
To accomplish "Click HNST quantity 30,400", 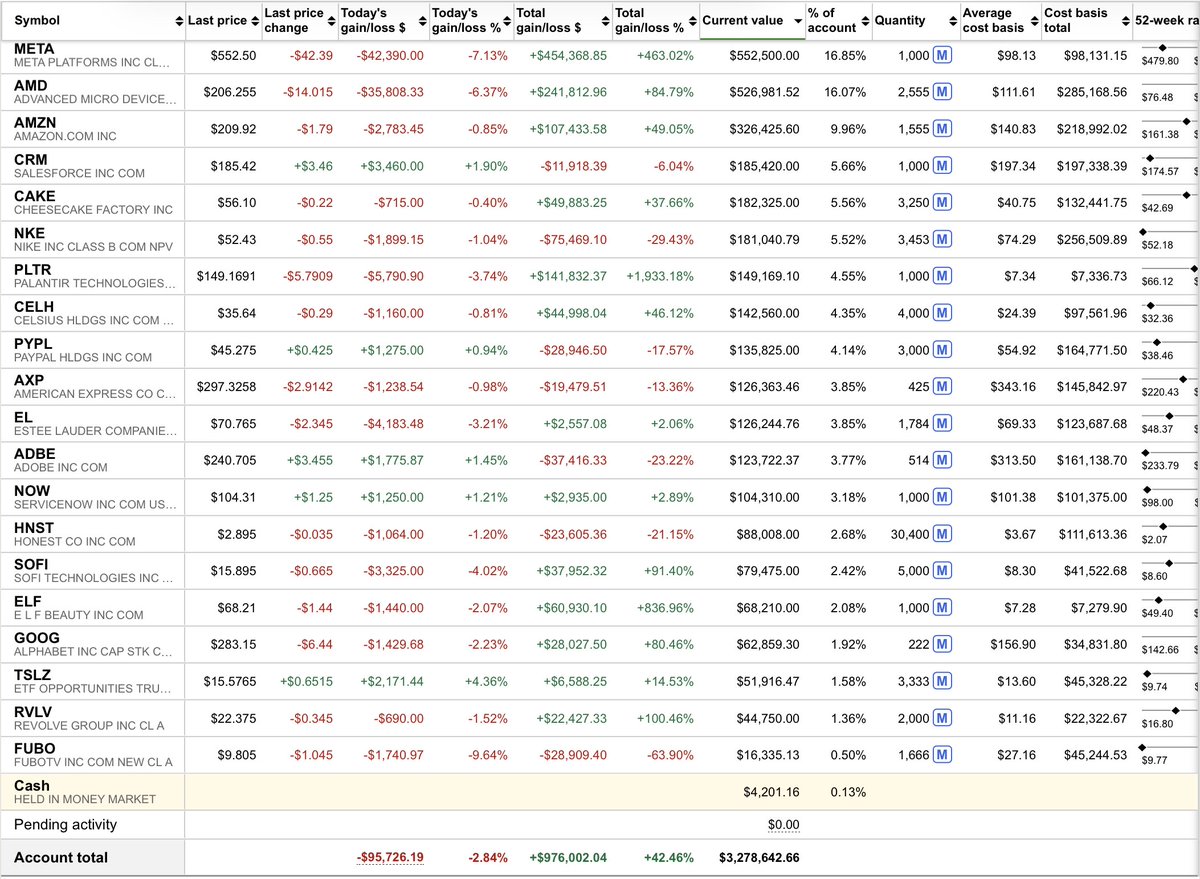I will pos(910,535).
